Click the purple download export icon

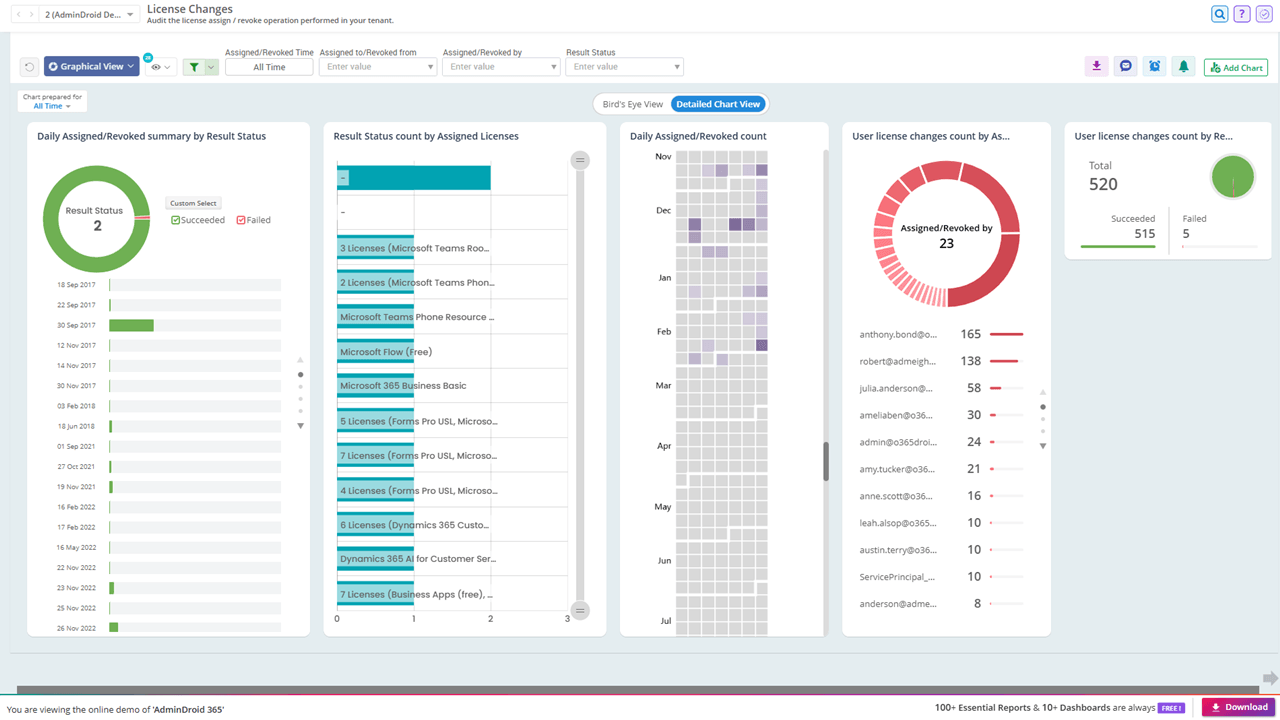coord(1096,66)
